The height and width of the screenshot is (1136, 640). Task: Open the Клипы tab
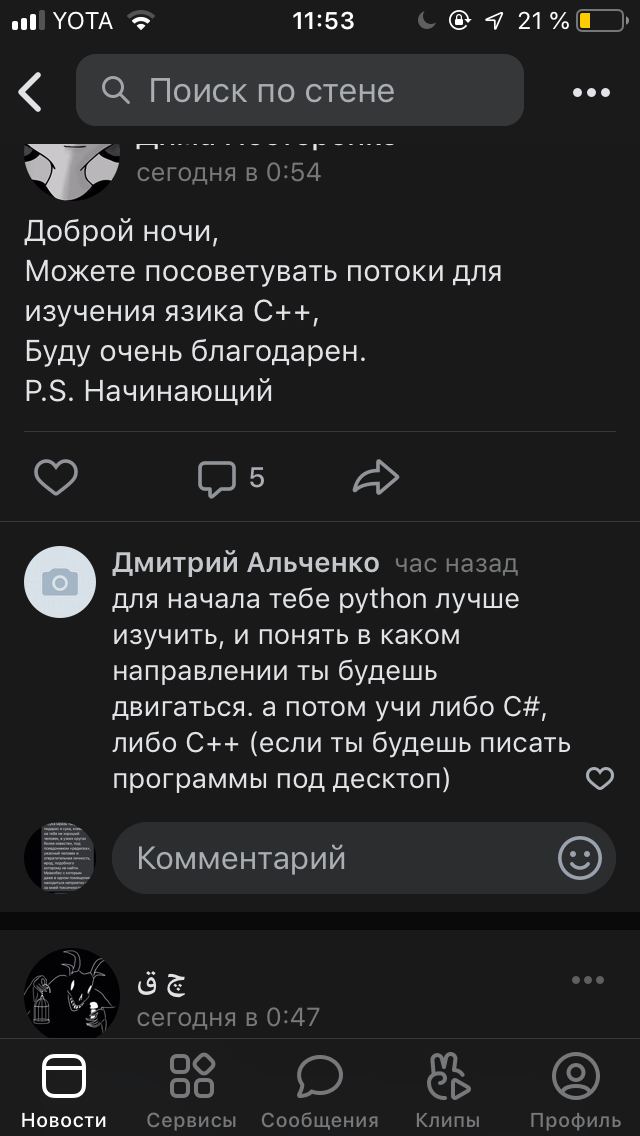(x=447, y=1090)
